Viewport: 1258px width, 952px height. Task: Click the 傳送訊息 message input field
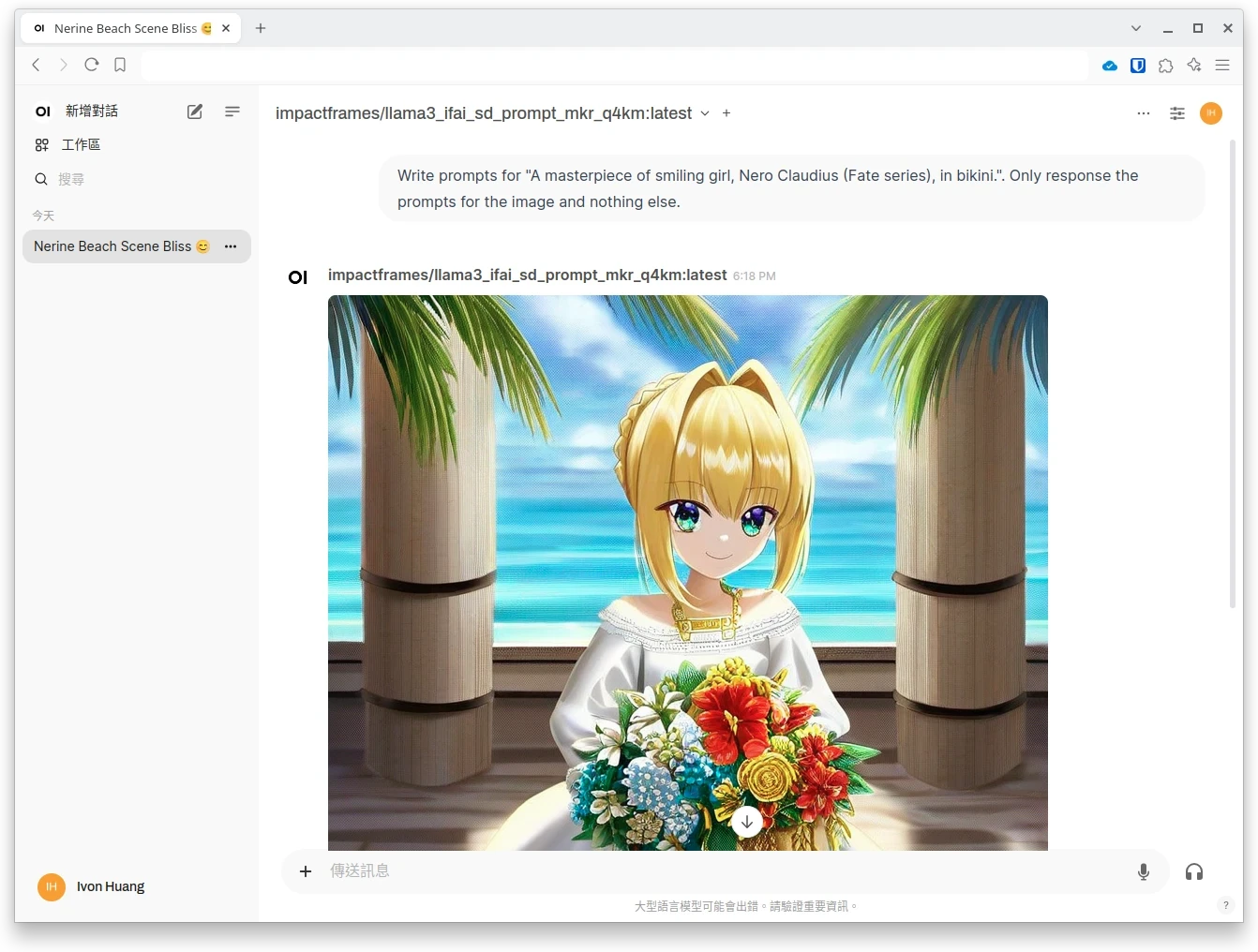[x=722, y=871]
